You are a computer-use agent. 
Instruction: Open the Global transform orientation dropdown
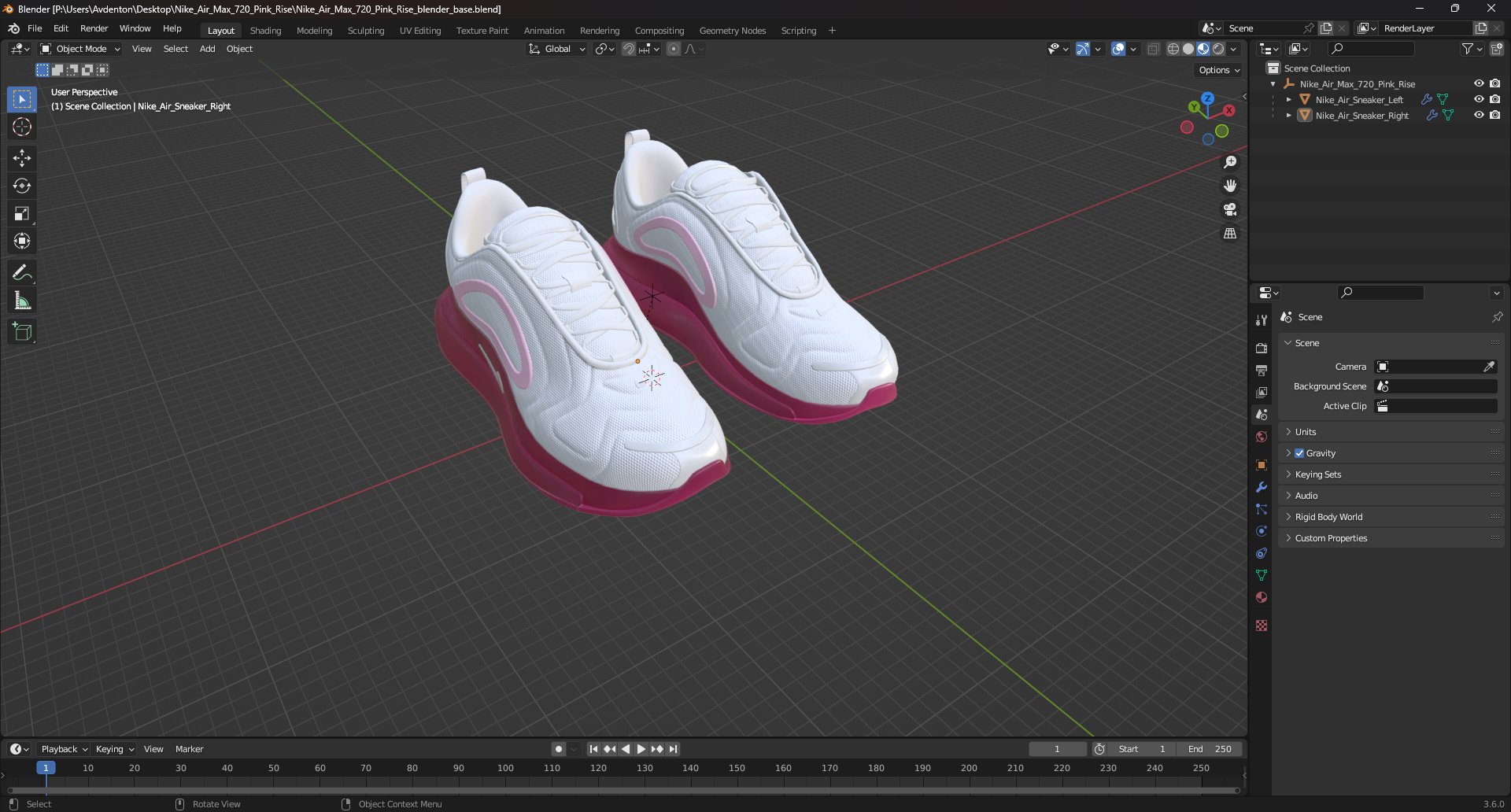[x=557, y=49]
